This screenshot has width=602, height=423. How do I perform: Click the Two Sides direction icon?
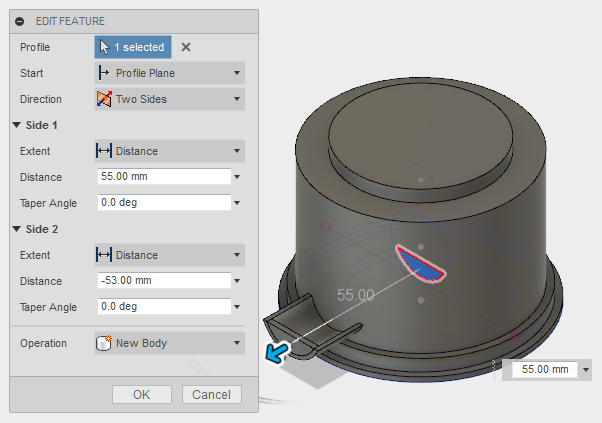click(104, 99)
